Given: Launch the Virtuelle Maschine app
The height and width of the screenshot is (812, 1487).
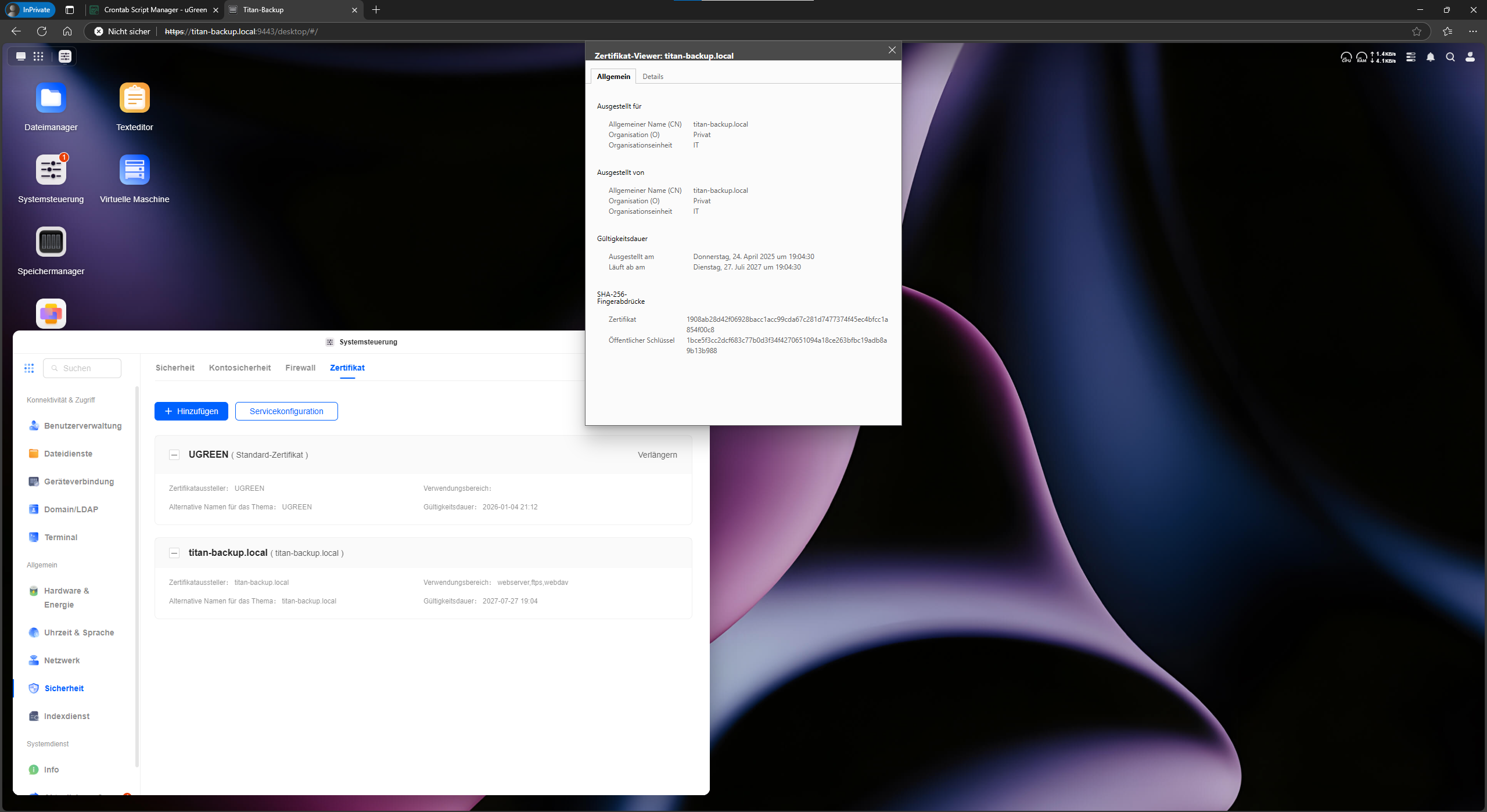Looking at the screenshot, I should [x=135, y=170].
